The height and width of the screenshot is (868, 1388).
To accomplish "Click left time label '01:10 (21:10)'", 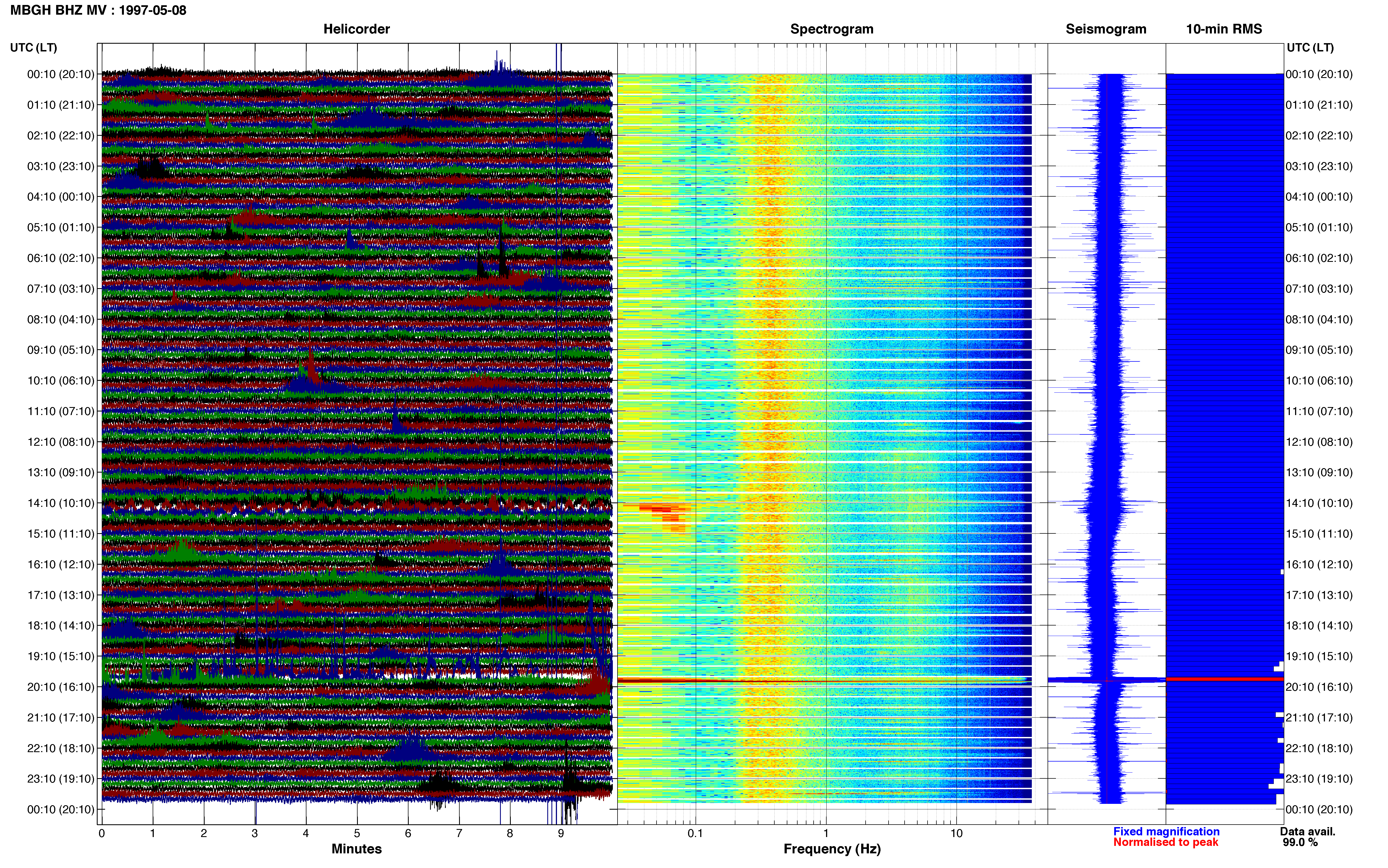I will click(x=61, y=105).
